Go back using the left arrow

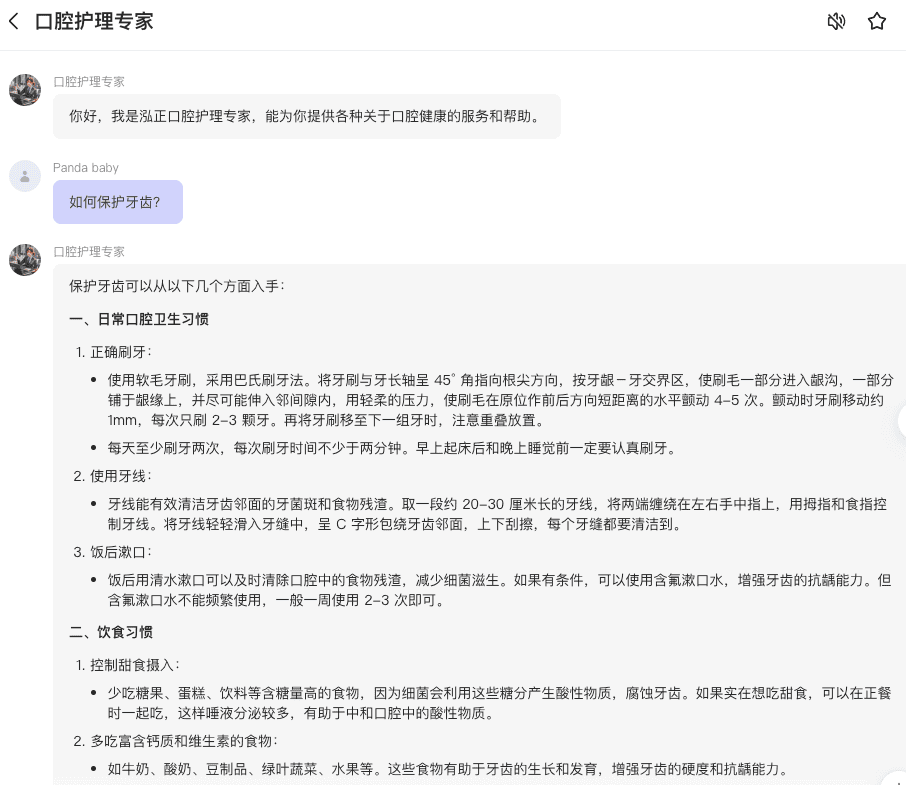click(x=14, y=21)
